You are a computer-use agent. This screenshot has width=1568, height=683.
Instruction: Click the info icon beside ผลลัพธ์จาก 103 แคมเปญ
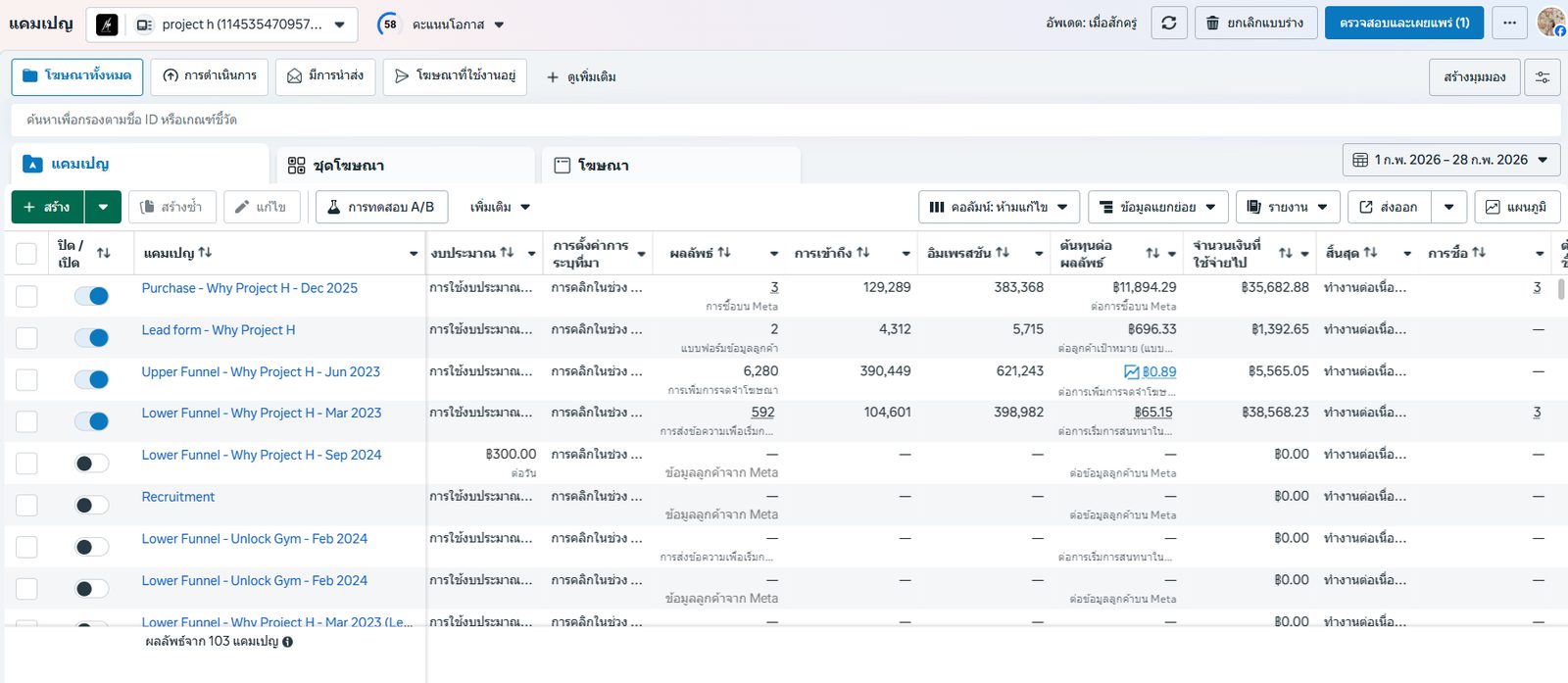[x=287, y=642]
